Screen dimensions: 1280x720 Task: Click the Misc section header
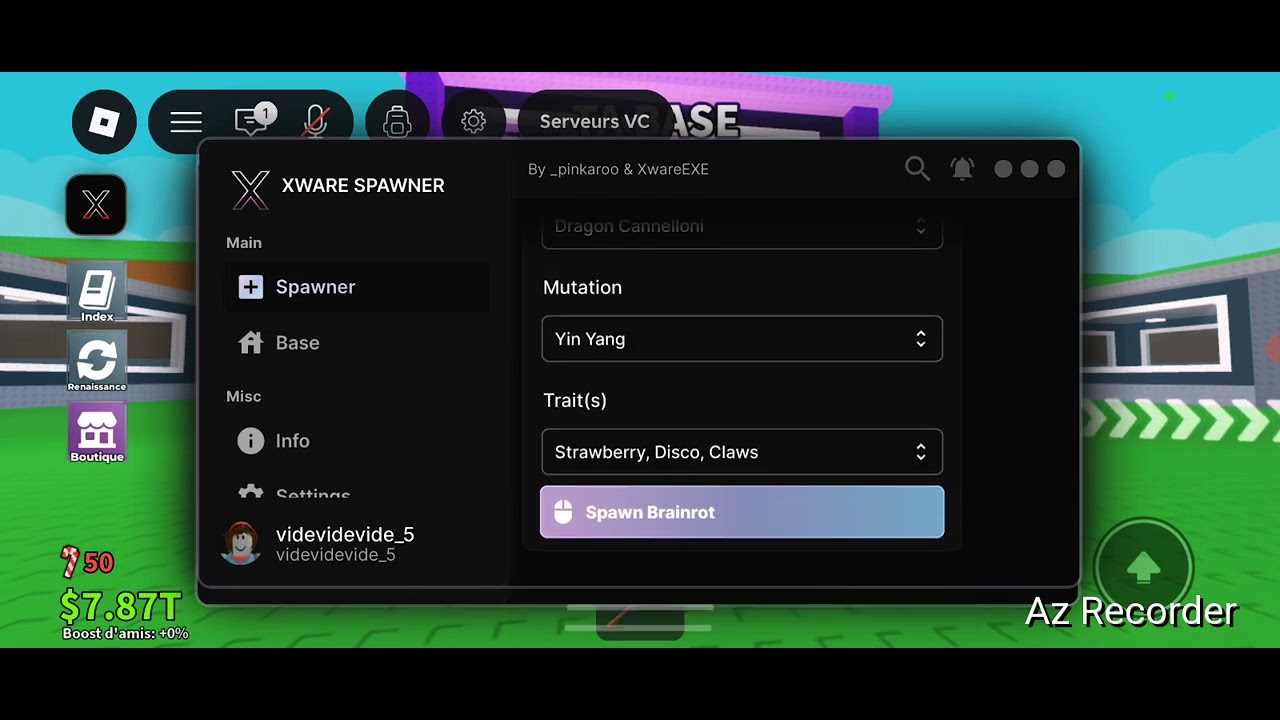tap(243, 397)
